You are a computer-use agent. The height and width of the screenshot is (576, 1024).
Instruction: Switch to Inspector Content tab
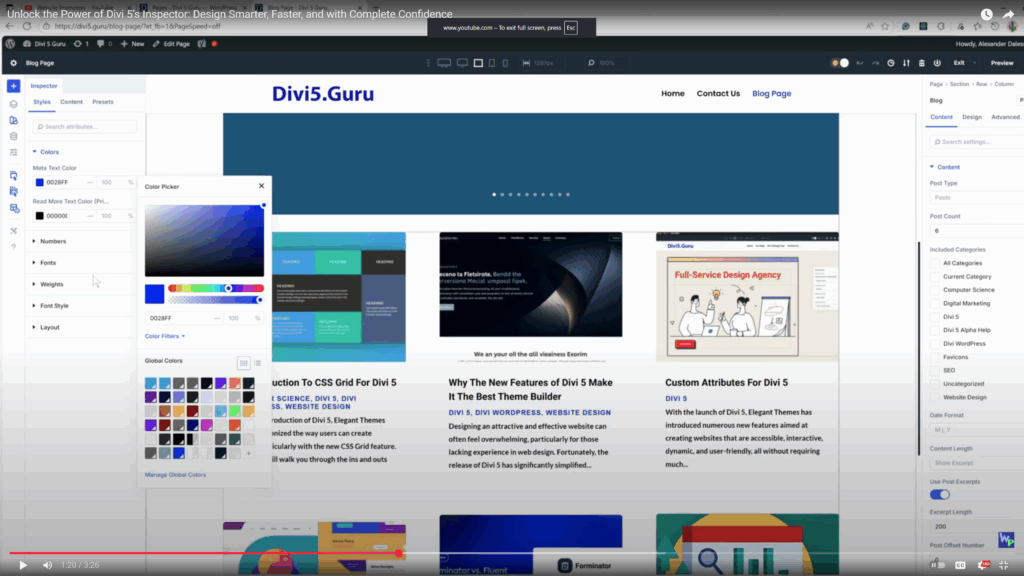tap(71, 102)
